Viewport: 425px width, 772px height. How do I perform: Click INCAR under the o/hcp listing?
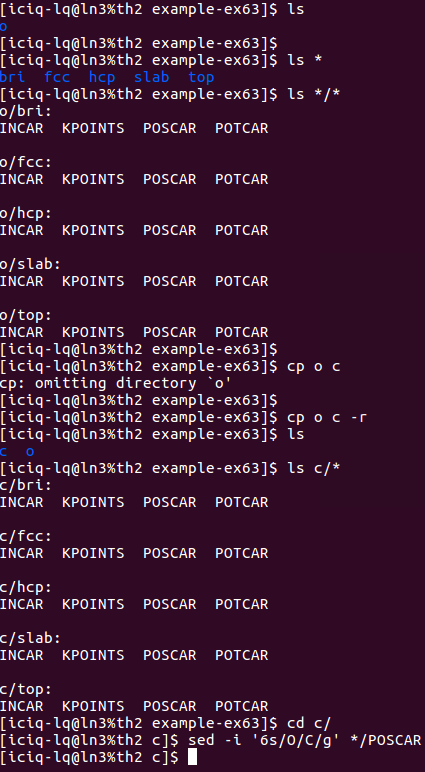pyautogui.click(x=22, y=230)
